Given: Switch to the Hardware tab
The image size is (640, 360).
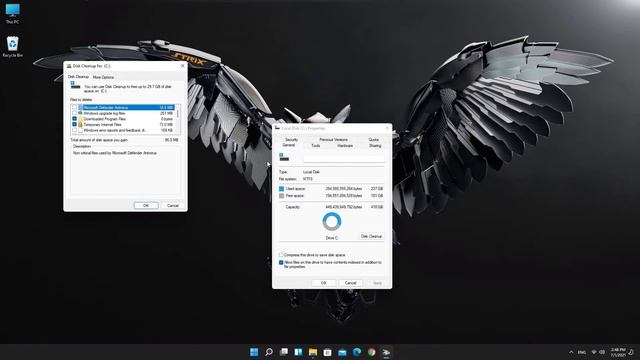Looking at the screenshot, I should click(x=345, y=146).
